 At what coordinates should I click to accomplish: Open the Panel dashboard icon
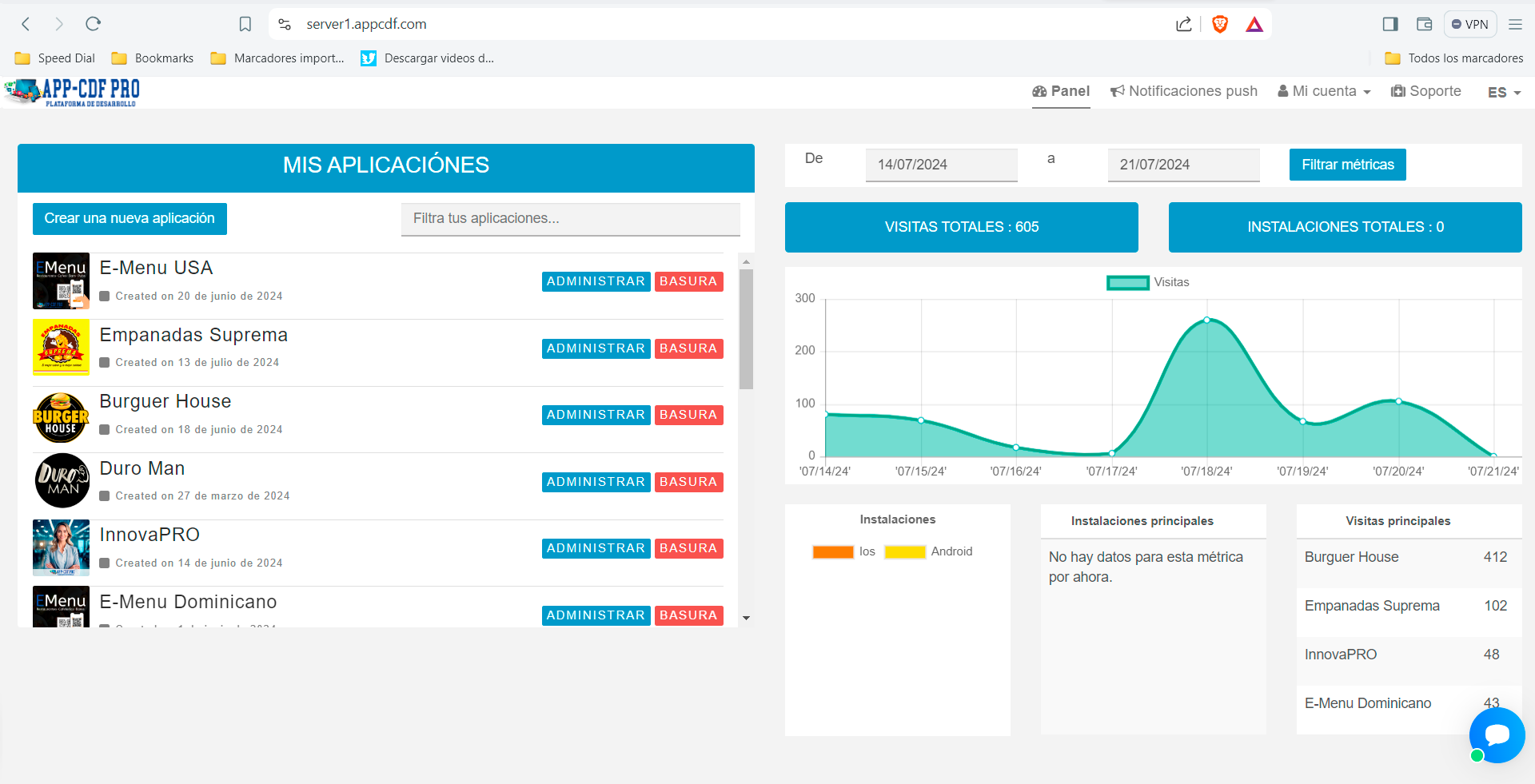[x=1039, y=91]
